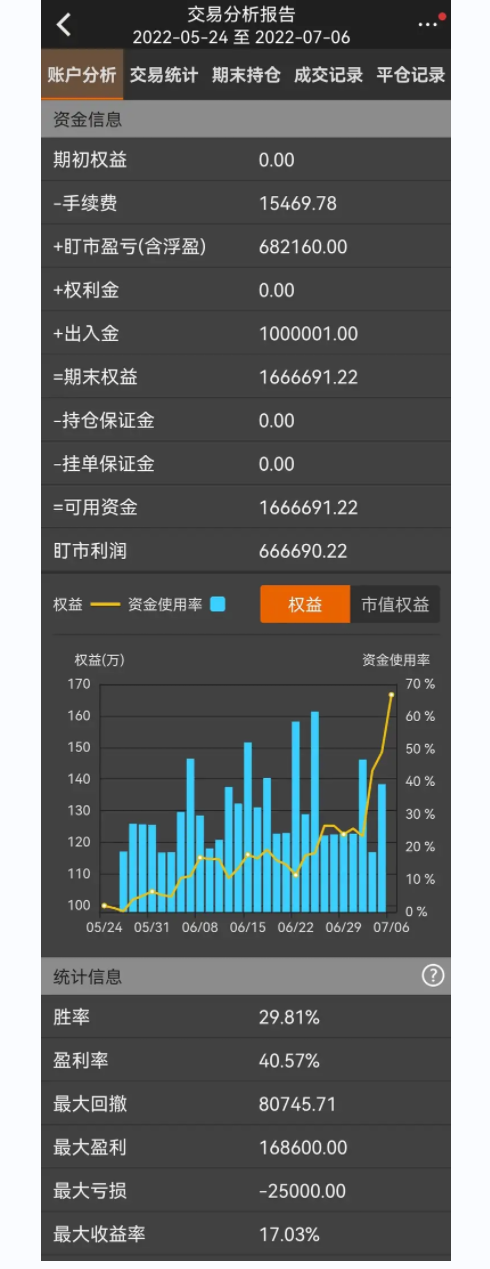Open the three-dot more options menu
Viewport: 490px width, 1269px height.
coord(428,25)
